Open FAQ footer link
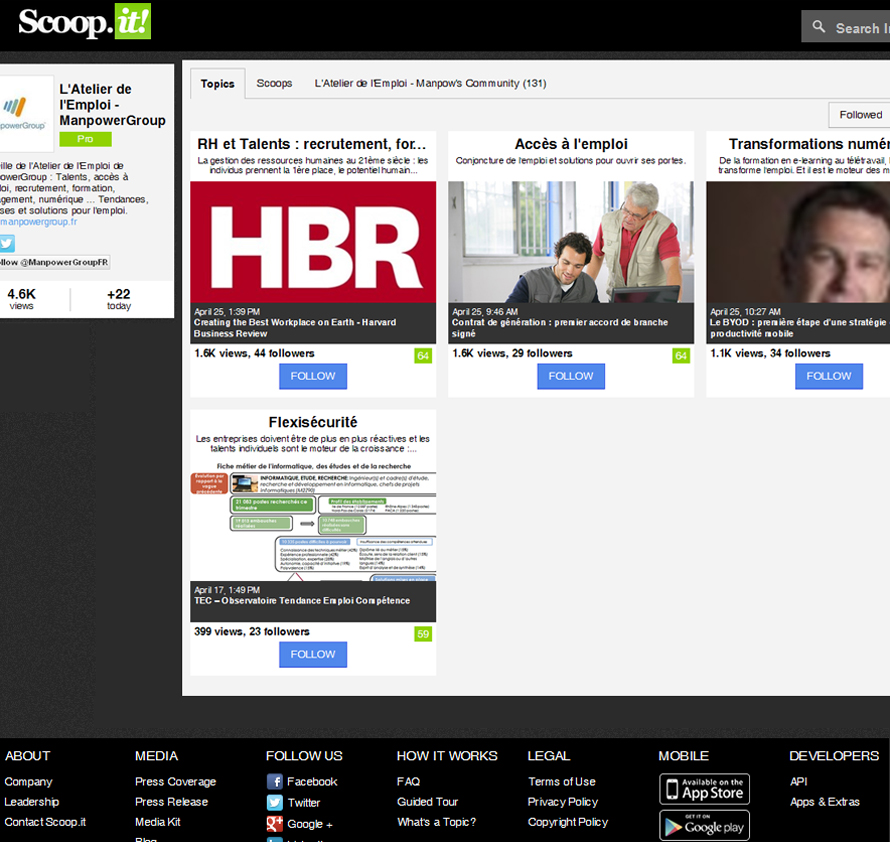Screen dimensions: 890x842 tap(409, 782)
